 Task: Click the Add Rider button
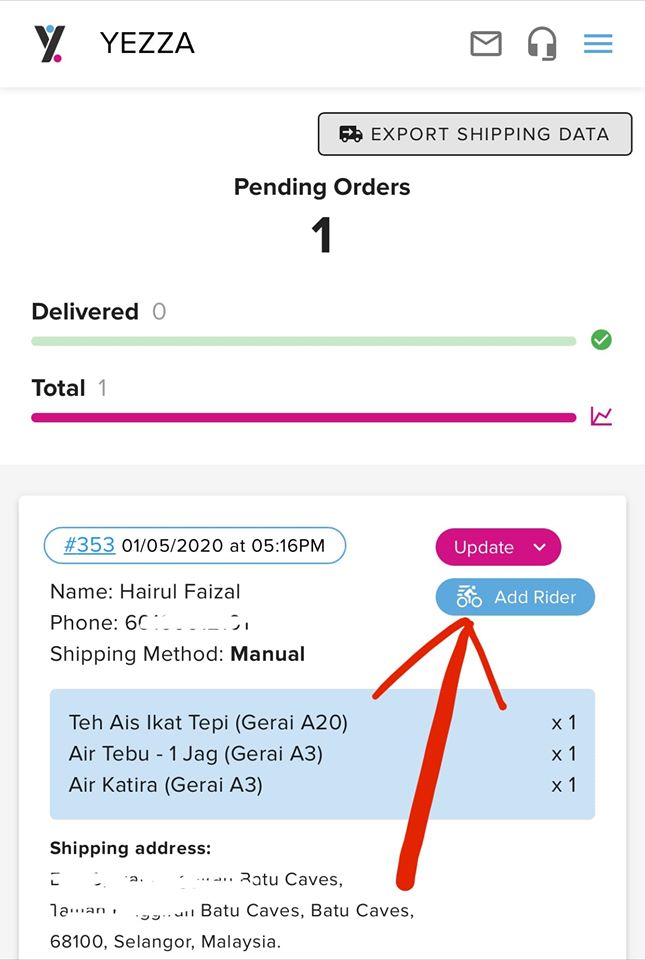point(515,597)
